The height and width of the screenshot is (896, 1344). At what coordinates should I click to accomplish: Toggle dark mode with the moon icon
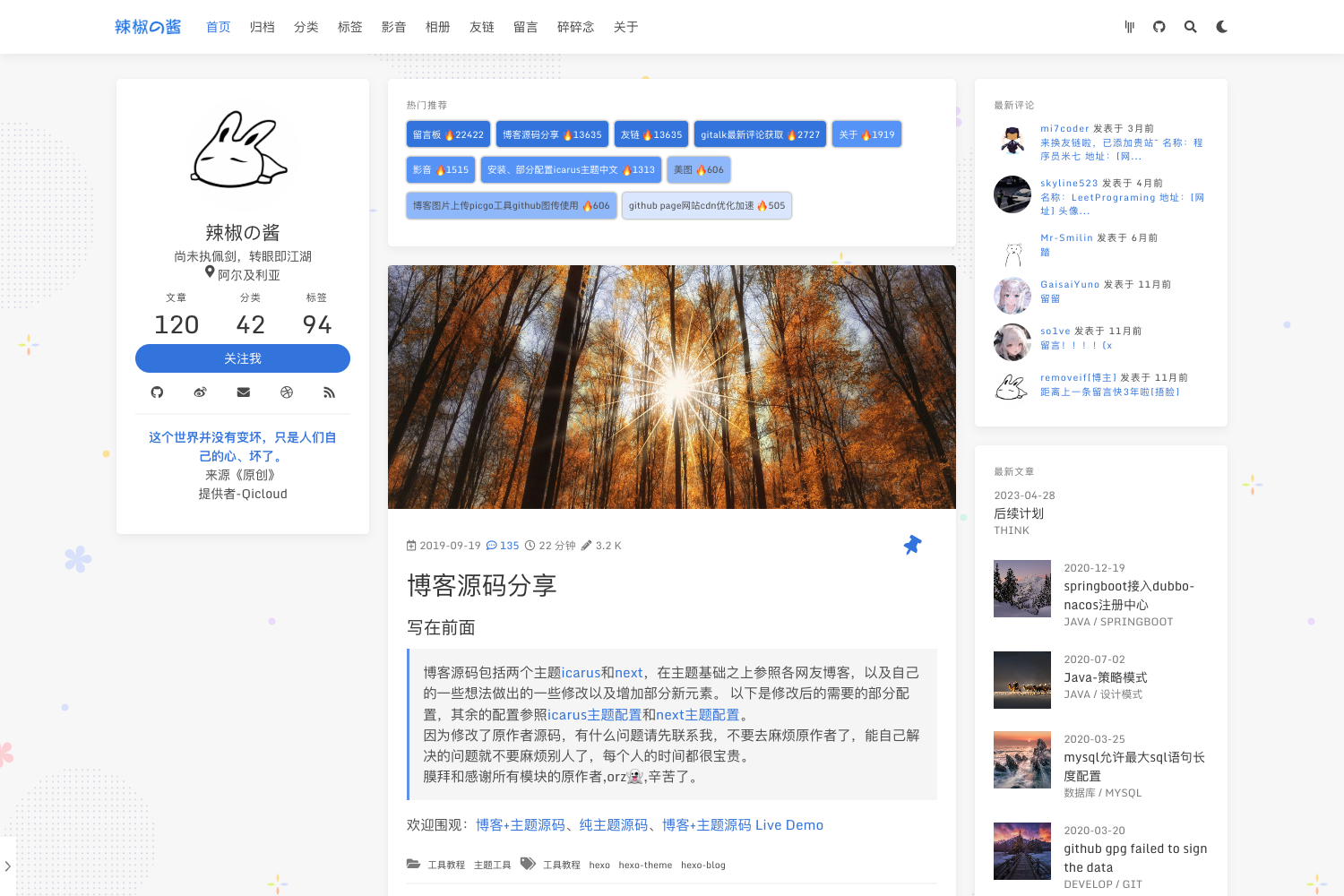coord(1221,26)
